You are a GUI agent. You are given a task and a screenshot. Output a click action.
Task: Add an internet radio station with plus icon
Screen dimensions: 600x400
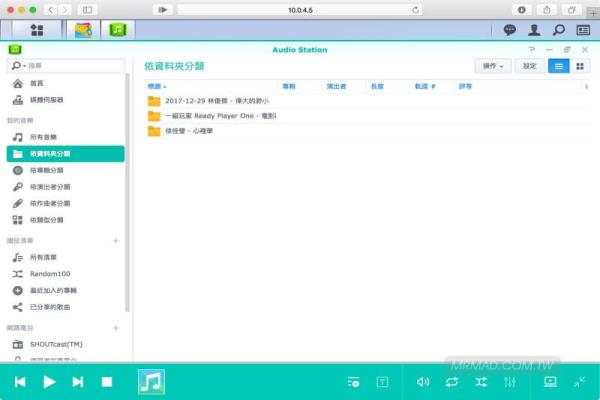pyautogui.click(x=116, y=328)
